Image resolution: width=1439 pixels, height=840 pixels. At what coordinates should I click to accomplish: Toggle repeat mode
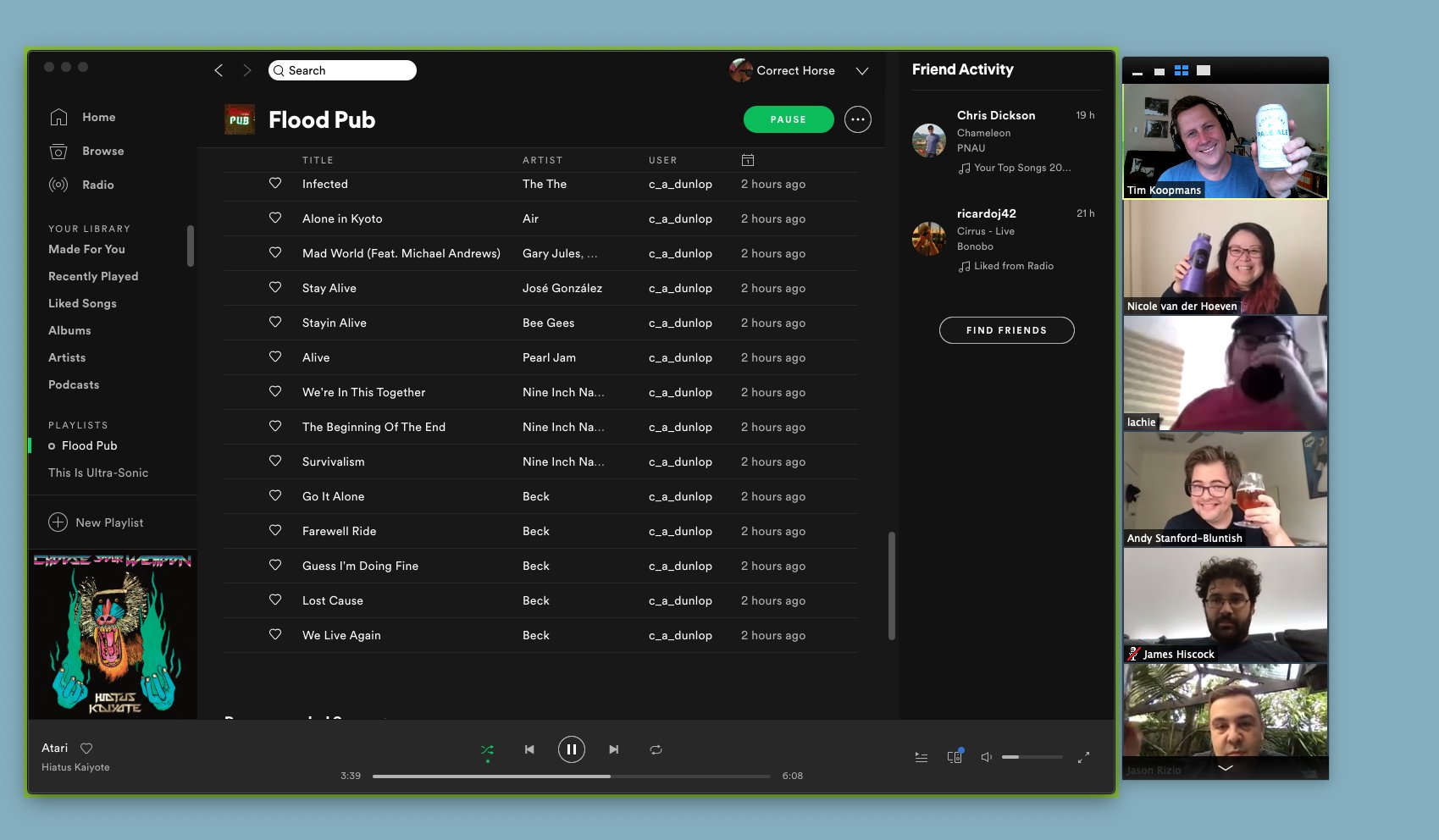pyautogui.click(x=656, y=749)
